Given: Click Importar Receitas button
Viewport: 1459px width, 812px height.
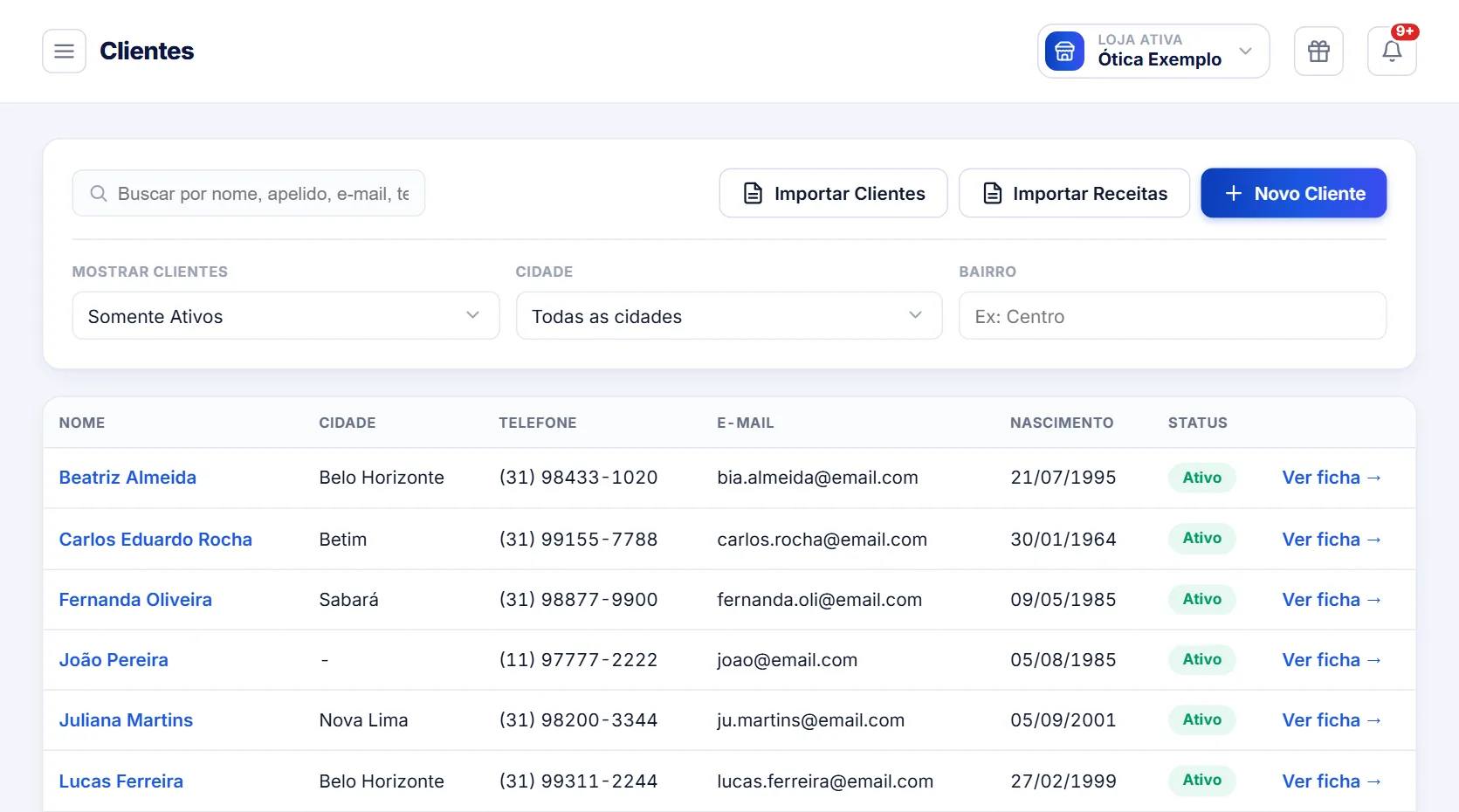Looking at the screenshot, I should [1074, 194].
